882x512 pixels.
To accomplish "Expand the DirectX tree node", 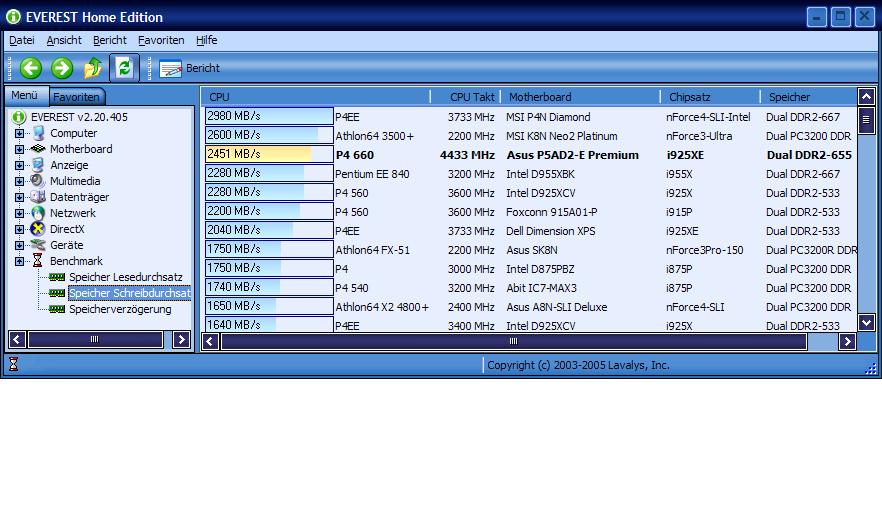I will coord(20,229).
